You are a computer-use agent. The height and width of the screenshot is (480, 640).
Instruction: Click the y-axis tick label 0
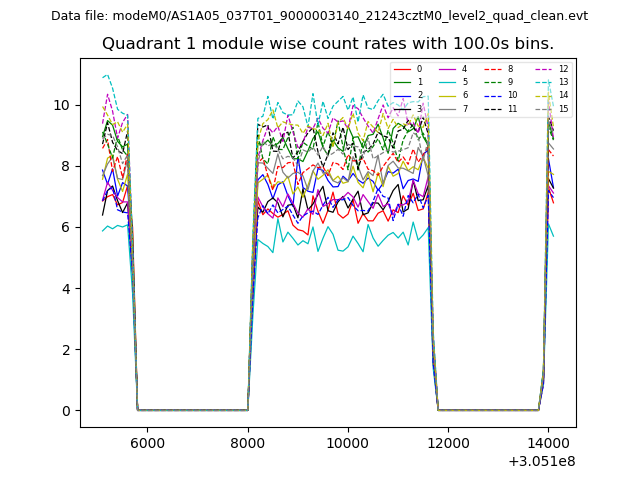pyautogui.click(x=66, y=411)
